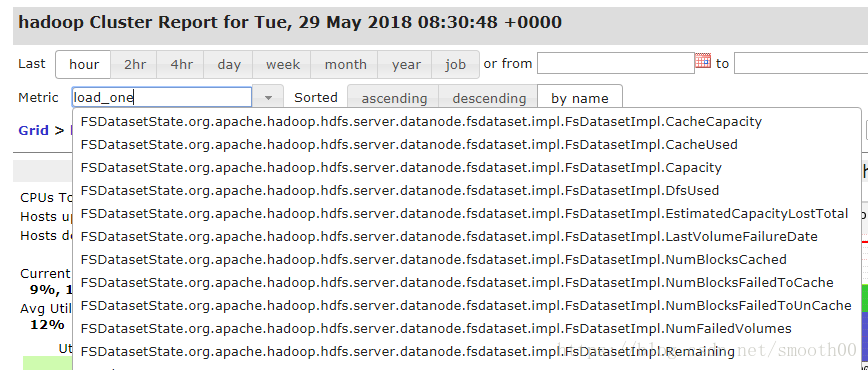The height and width of the screenshot is (370, 868).
Task: Sort hosts ascending
Action: pos(394,97)
